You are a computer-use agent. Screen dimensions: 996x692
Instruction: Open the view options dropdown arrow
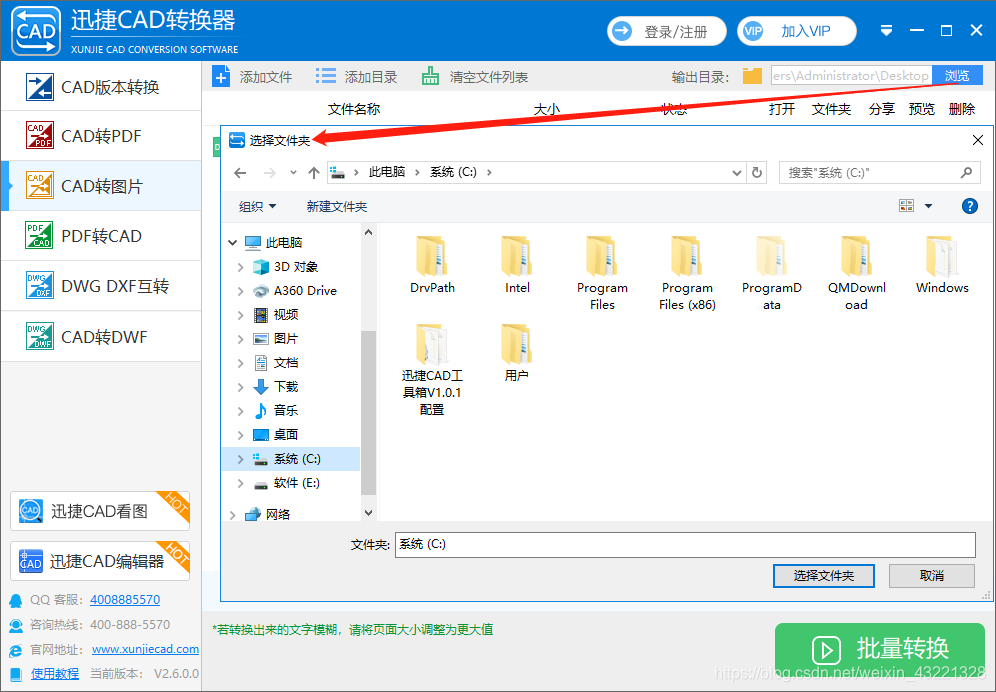[928, 206]
